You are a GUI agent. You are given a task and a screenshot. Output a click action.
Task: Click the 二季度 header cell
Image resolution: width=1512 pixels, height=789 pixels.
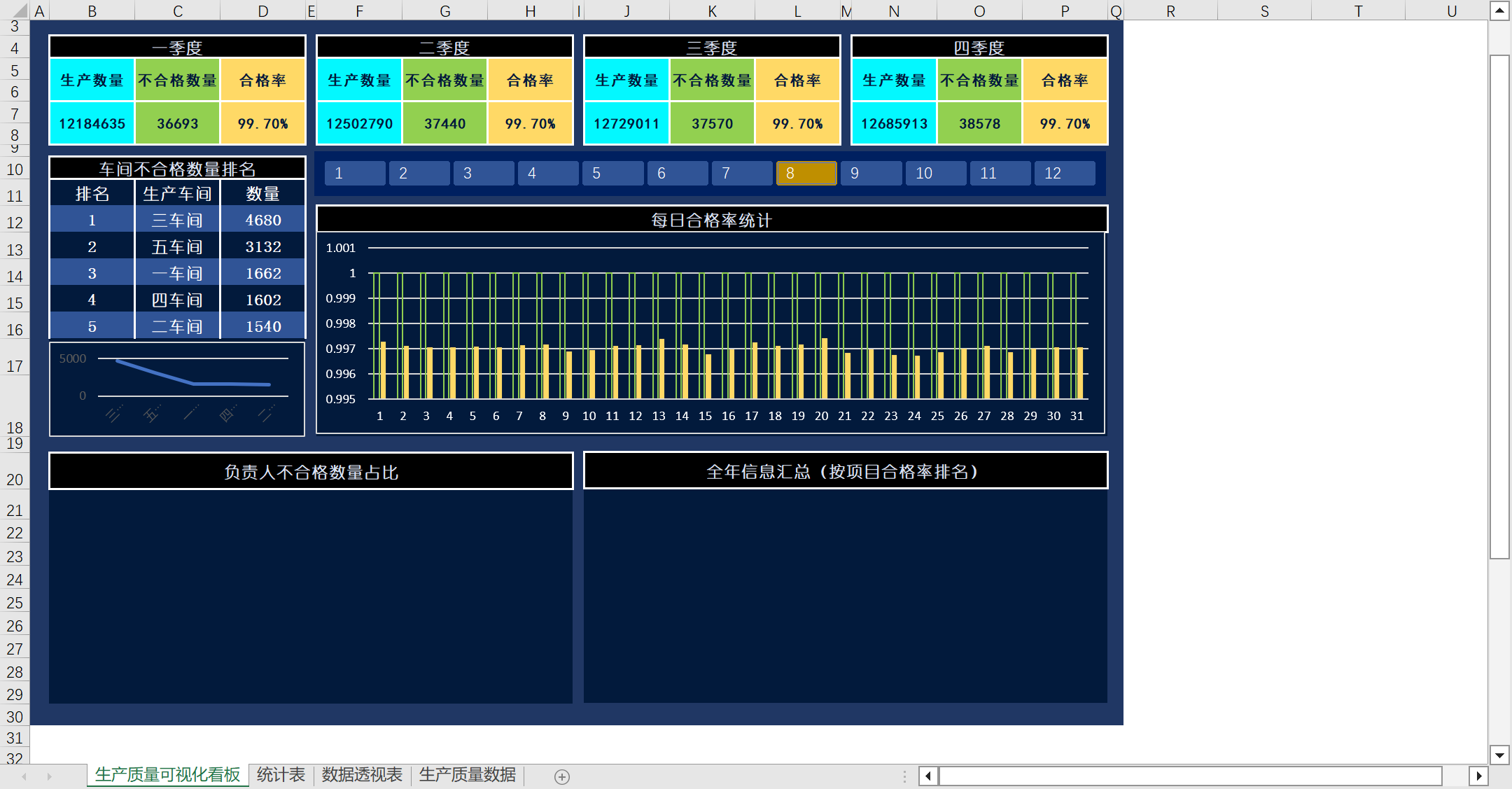444,48
